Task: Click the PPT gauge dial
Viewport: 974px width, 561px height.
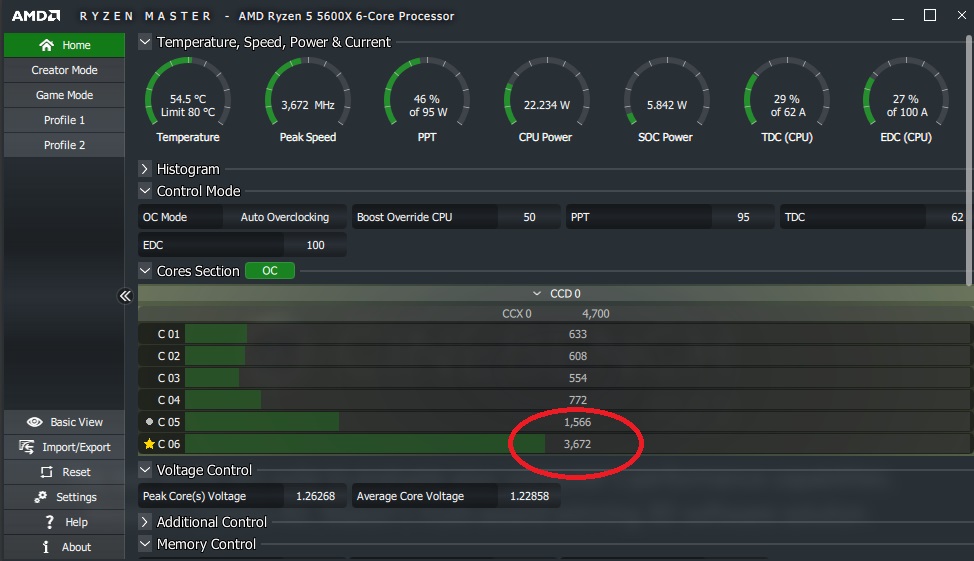Action: (x=427, y=93)
